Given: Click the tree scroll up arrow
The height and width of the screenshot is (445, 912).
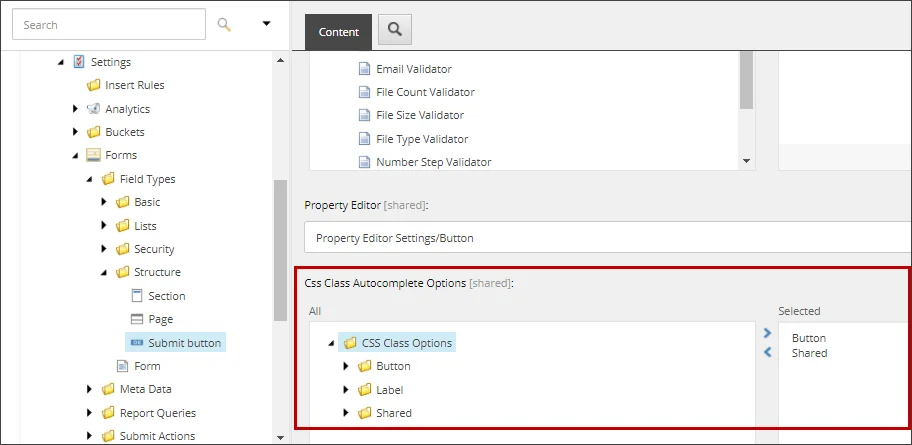Looking at the screenshot, I should tap(280, 60).
